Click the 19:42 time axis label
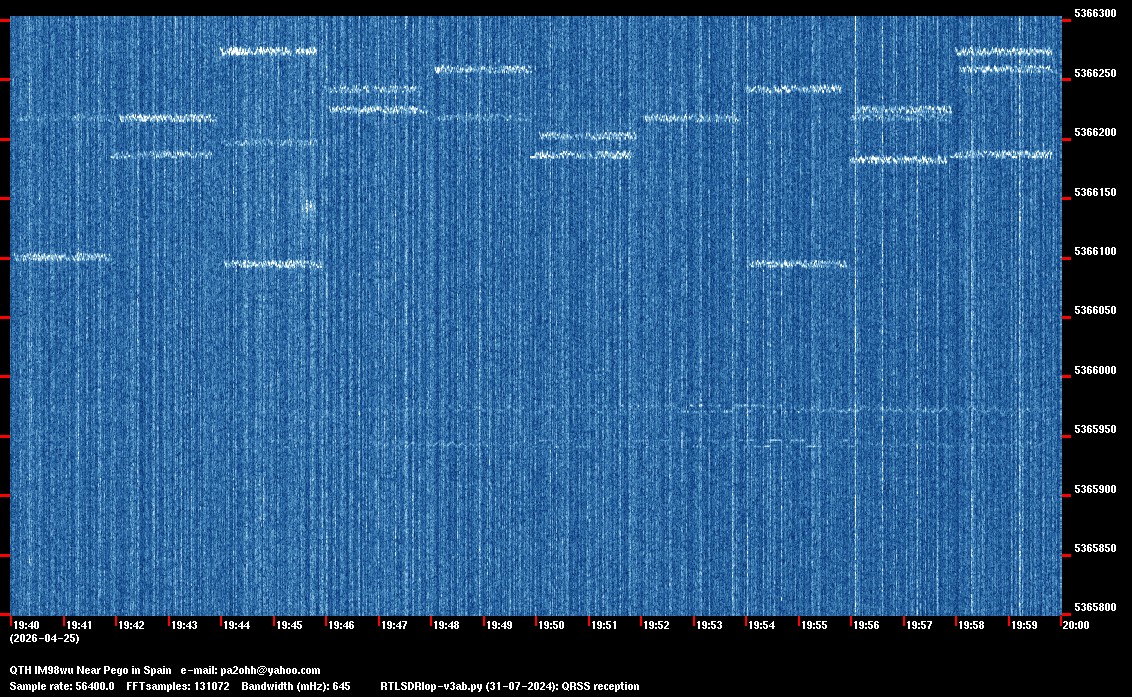The image size is (1132, 697). click(131, 625)
